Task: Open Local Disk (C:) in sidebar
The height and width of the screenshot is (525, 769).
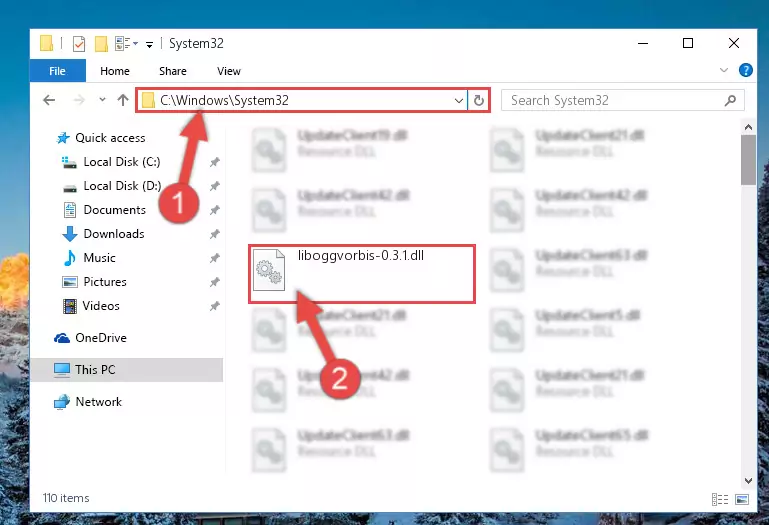Action: 122,162
